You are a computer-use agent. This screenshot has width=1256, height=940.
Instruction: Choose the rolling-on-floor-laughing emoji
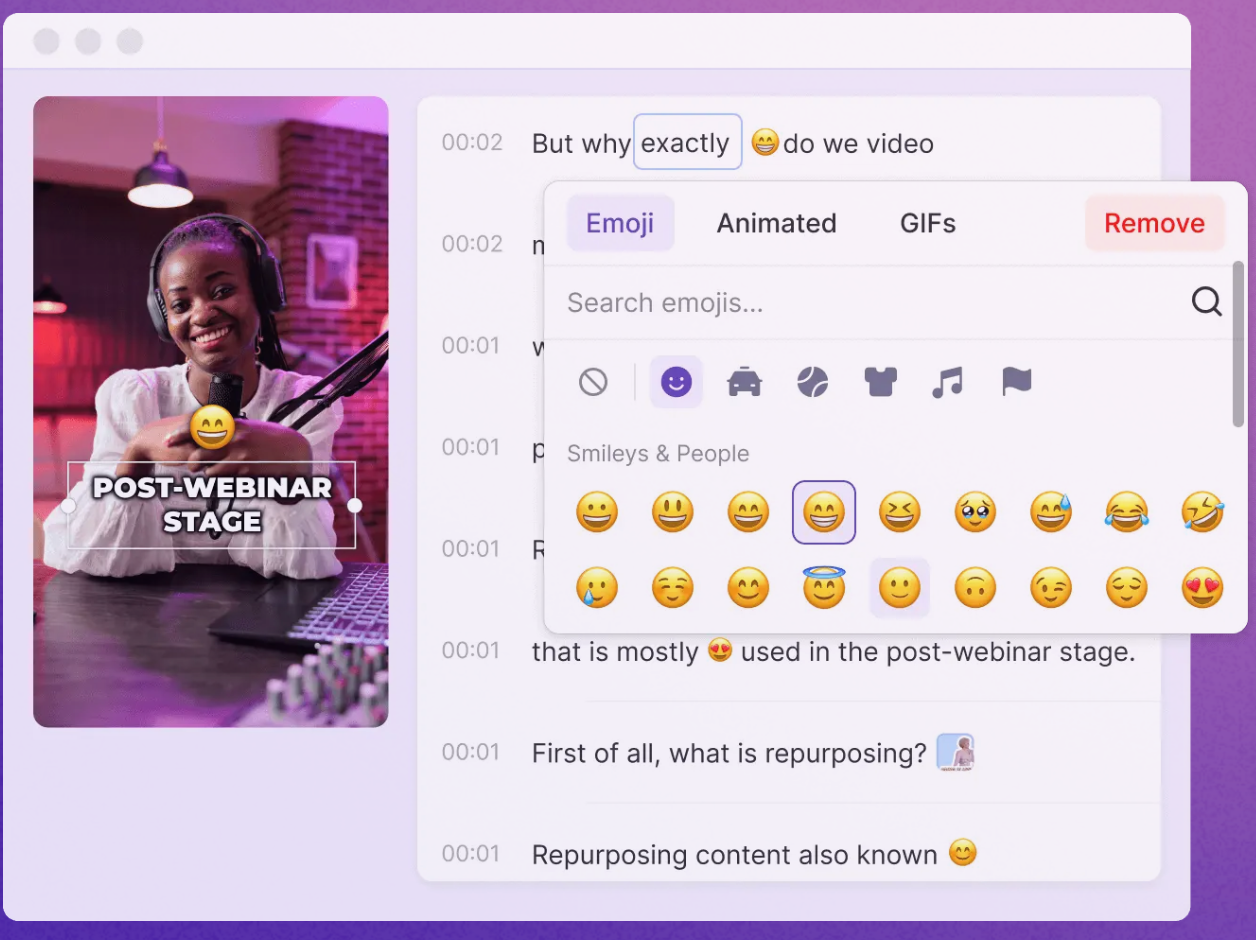coord(1203,512)
